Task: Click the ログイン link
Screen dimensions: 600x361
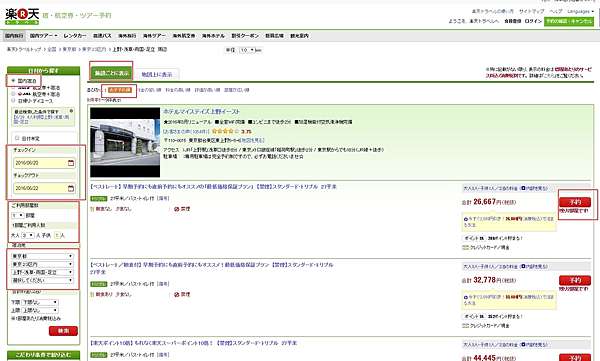Action: pos(533,21)
